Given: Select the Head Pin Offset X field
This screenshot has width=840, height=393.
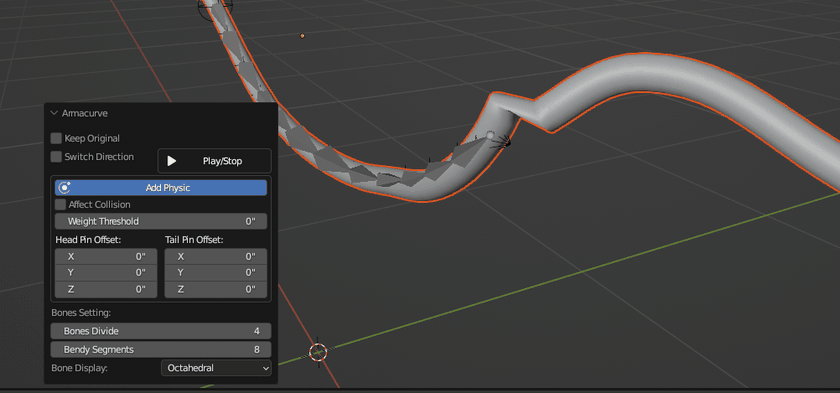Looking at the screenshot, I should [x=106, y=256].
